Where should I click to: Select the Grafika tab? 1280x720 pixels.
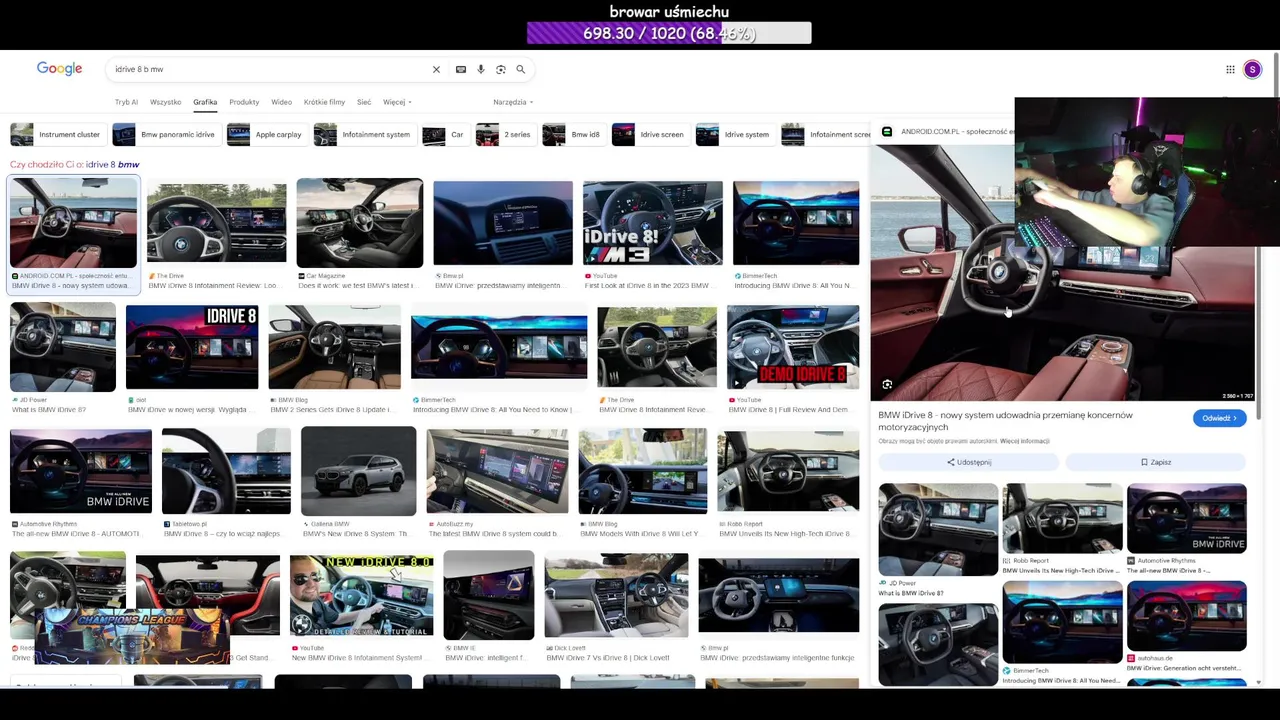(x=205, y=102)
